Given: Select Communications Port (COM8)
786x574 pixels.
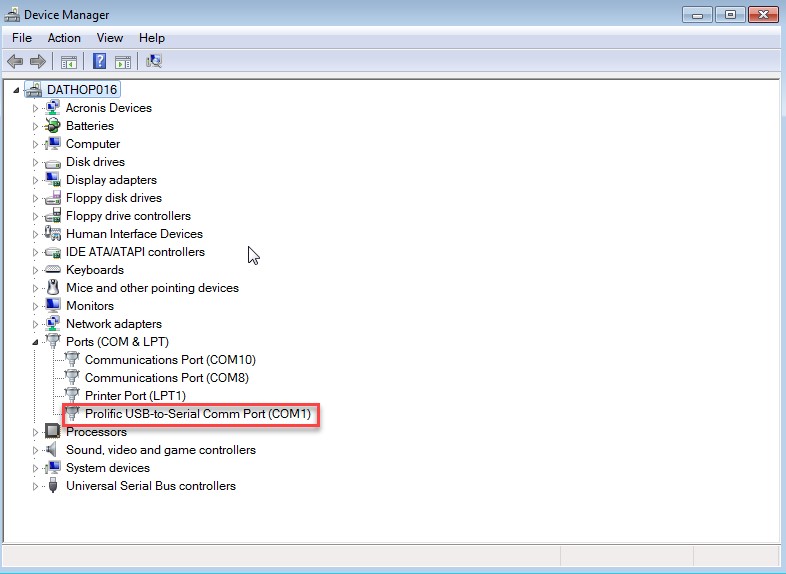Looking at the screenshot, I should click(x=167, y=377).
